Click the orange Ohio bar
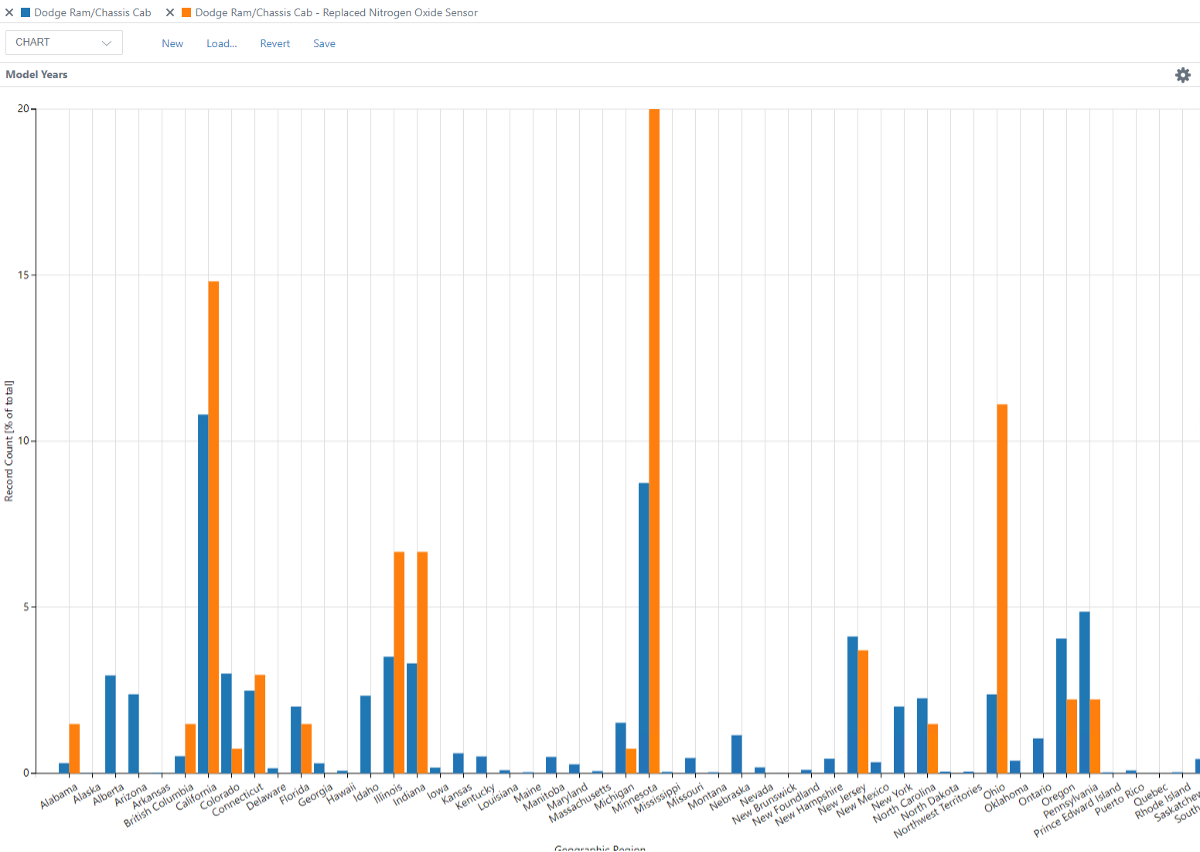The image size is (1200, 852). pos(1002,588)
